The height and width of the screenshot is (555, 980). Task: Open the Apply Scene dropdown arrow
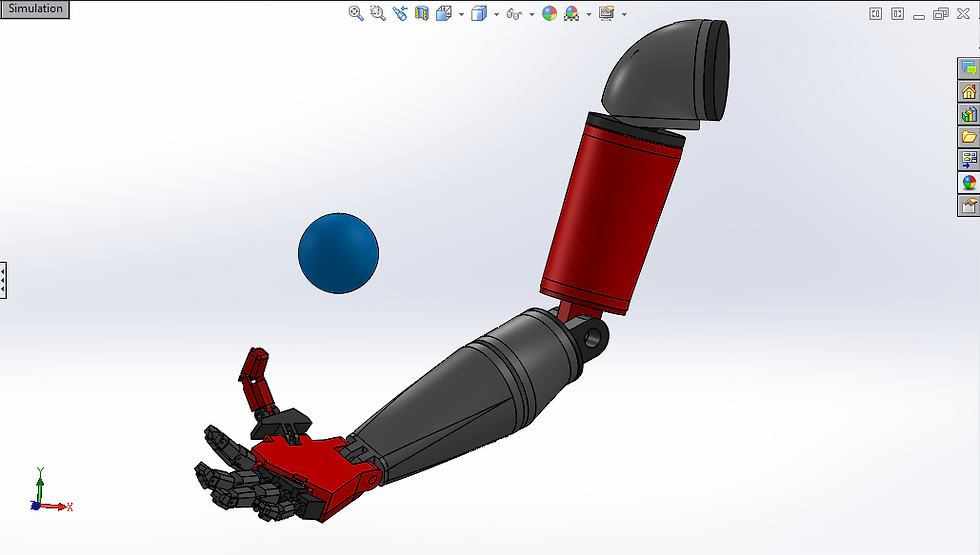tap(589, 14)
